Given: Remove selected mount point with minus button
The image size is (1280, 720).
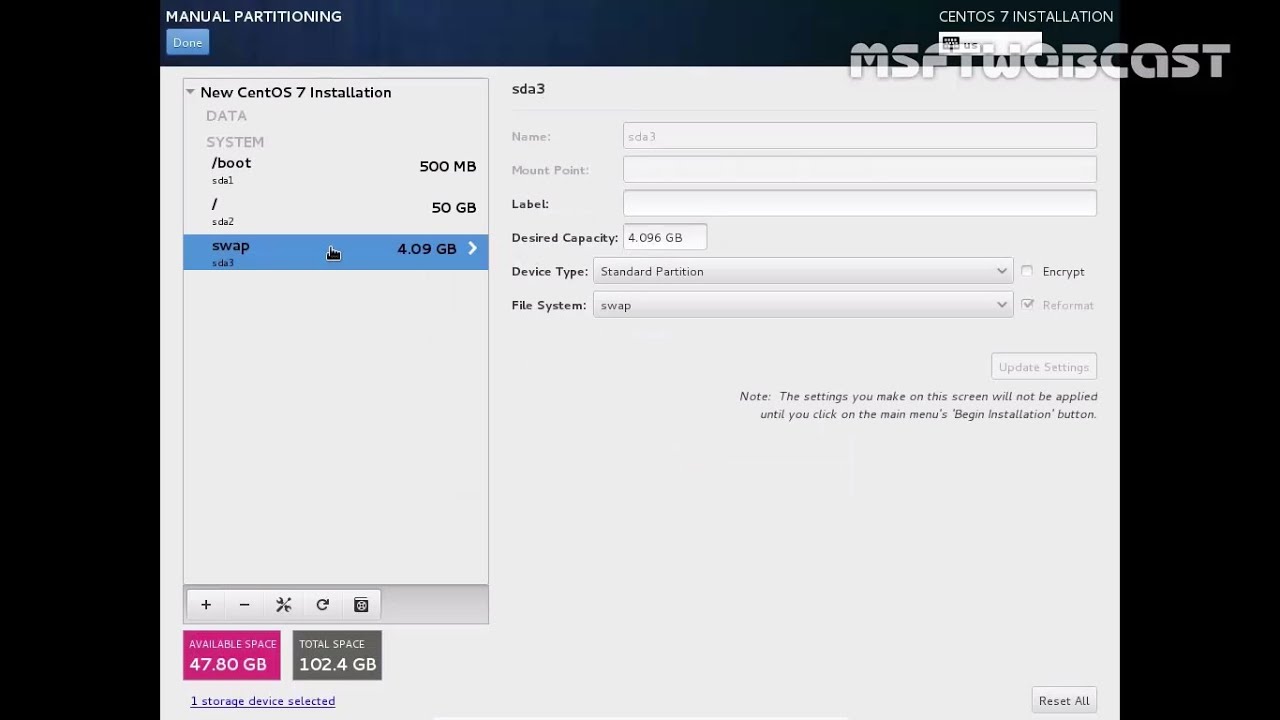Looking at the screenshot, I should coord(244,605).
